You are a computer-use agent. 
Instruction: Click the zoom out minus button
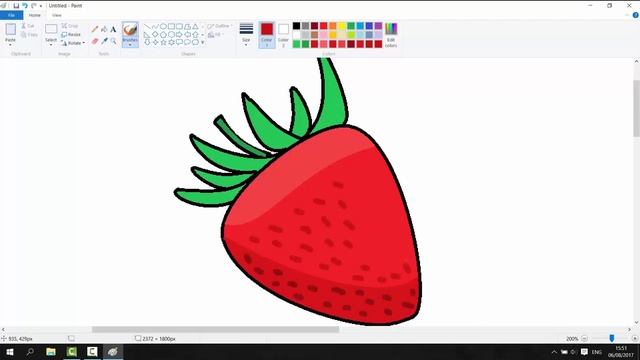pos(584,338)
